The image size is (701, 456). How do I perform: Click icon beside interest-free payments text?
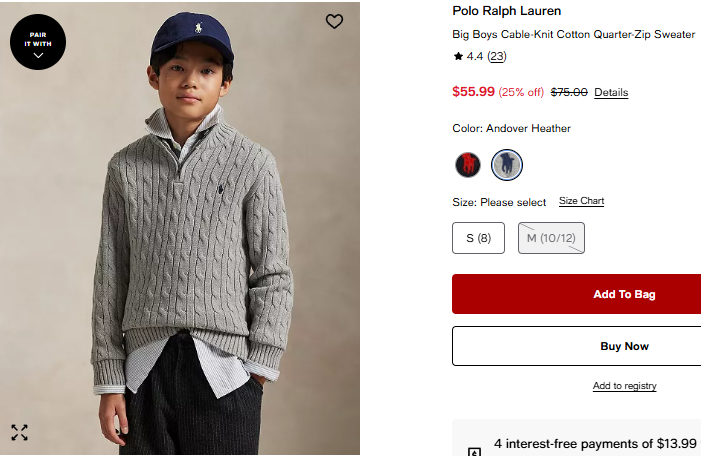coord(474,451)
